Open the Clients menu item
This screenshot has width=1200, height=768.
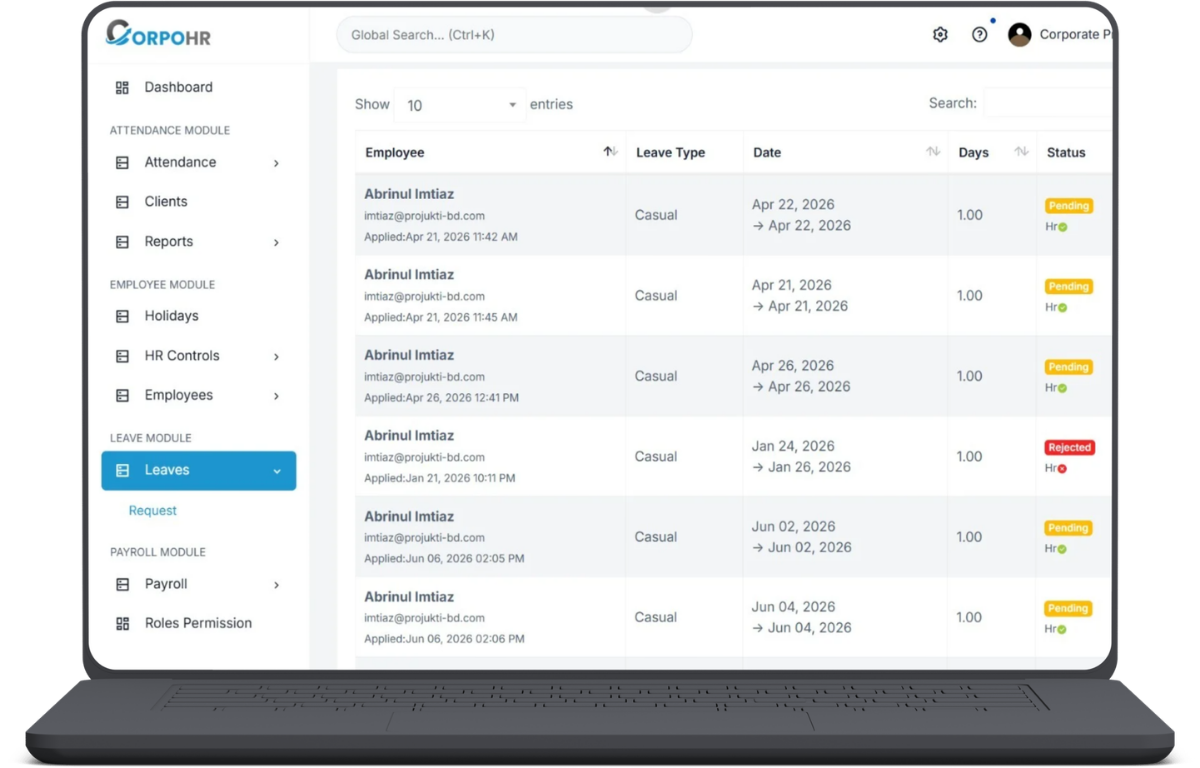point(166,201)
